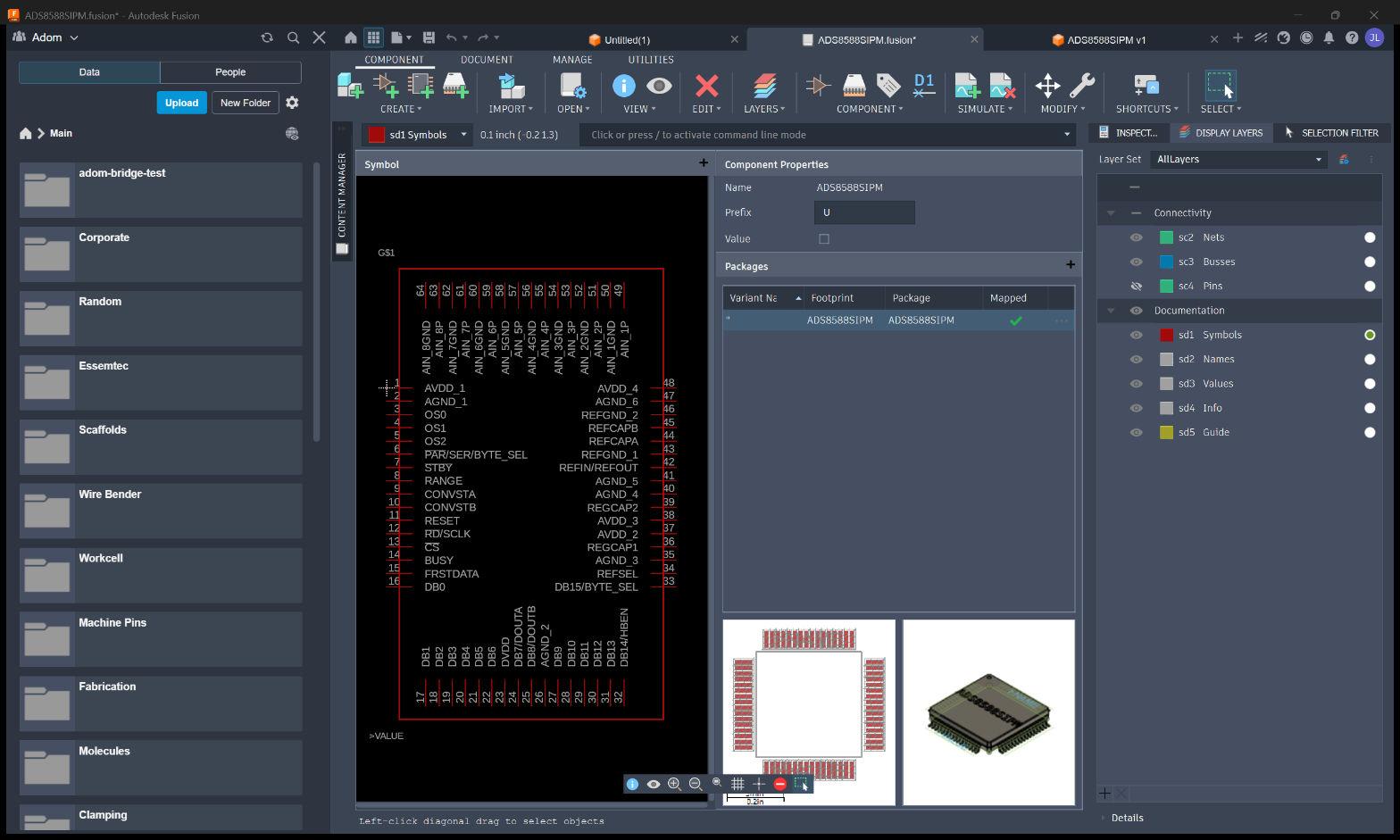Click the Prefix input field
The height and width of the screenshot is (840, 1400).
(x=864, y=212)
